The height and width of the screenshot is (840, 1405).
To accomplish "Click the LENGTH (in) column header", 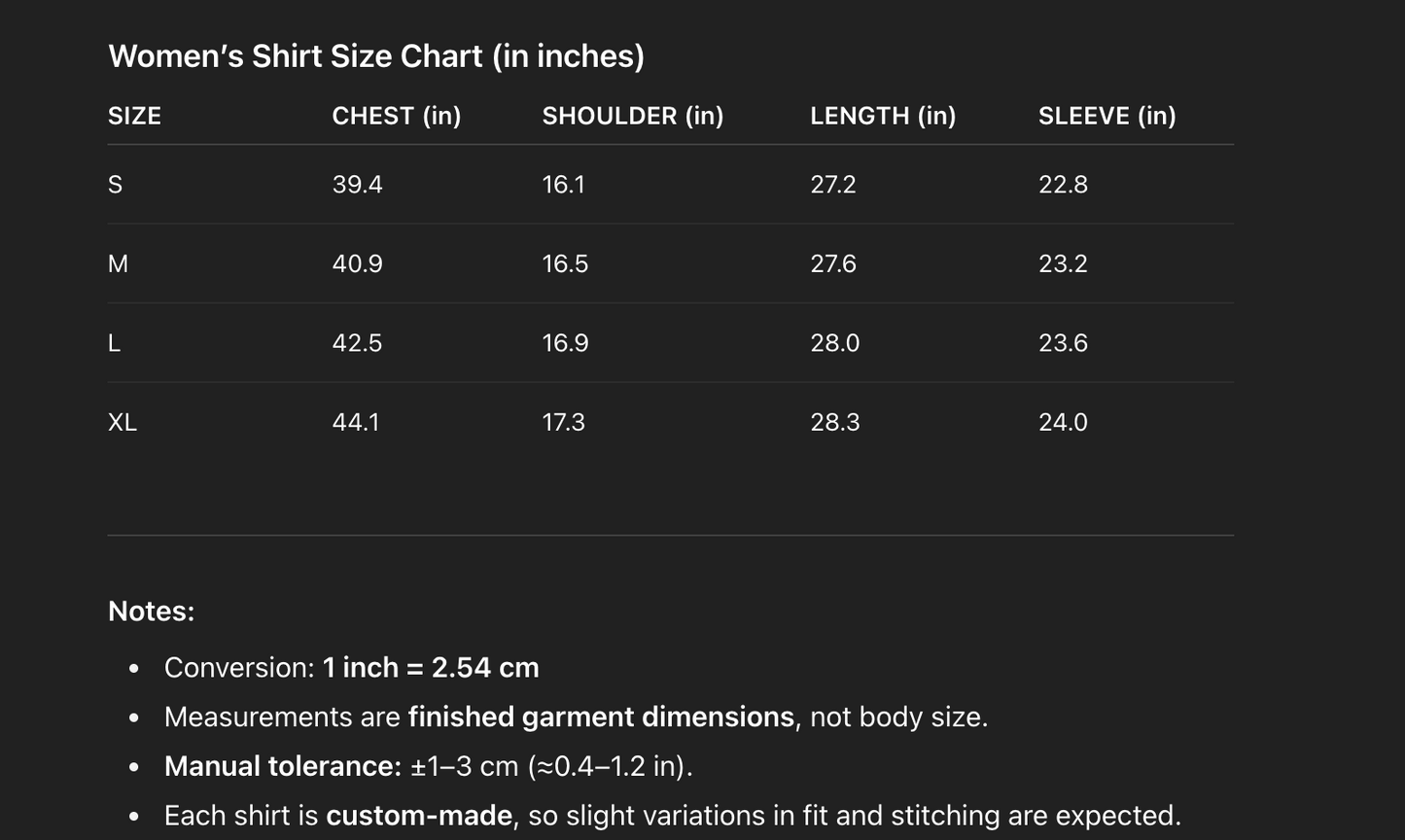I will pos(882,116).
